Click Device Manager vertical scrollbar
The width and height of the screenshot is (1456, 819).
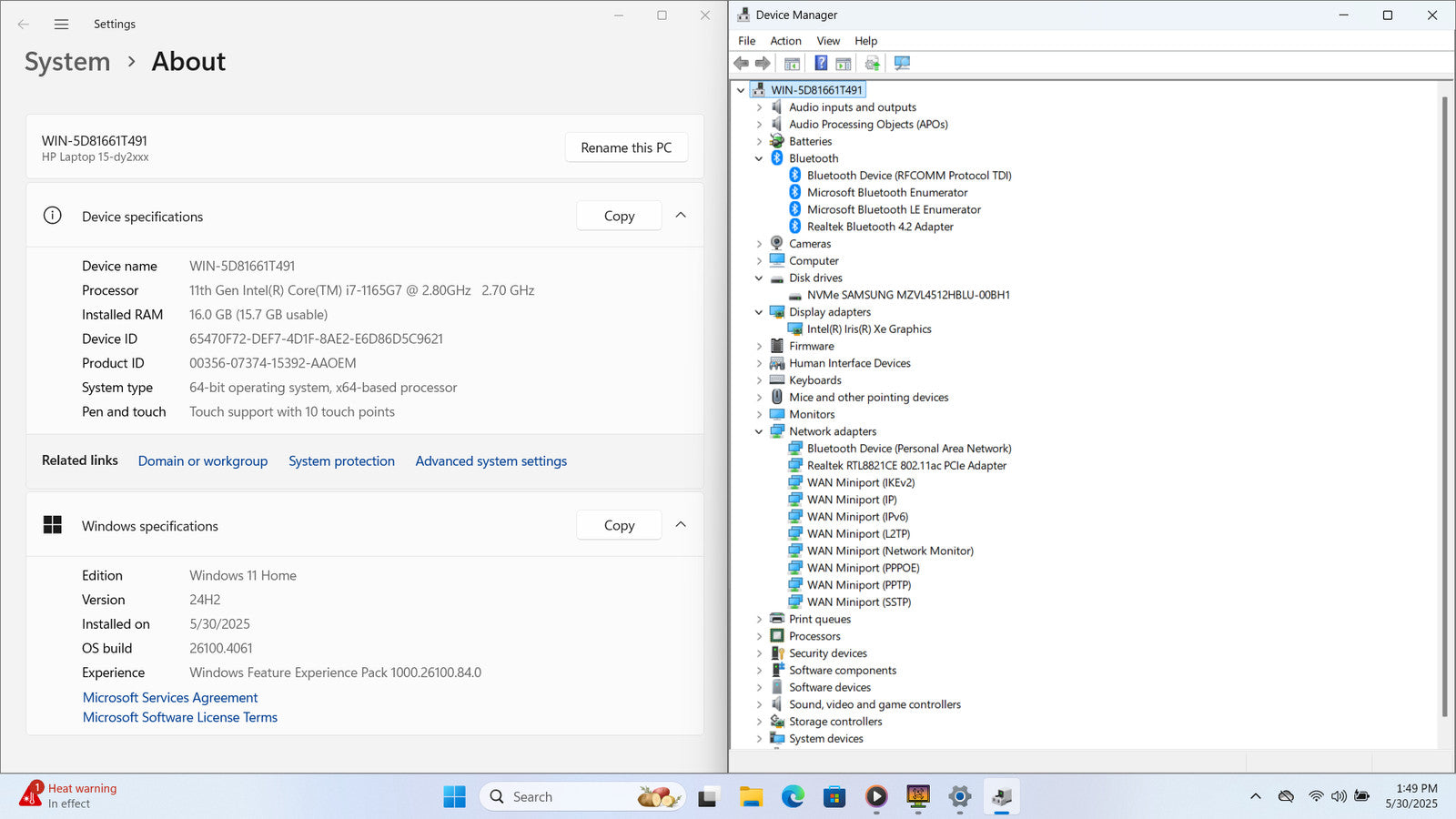pyautogui.click(x=1444, y=405)
